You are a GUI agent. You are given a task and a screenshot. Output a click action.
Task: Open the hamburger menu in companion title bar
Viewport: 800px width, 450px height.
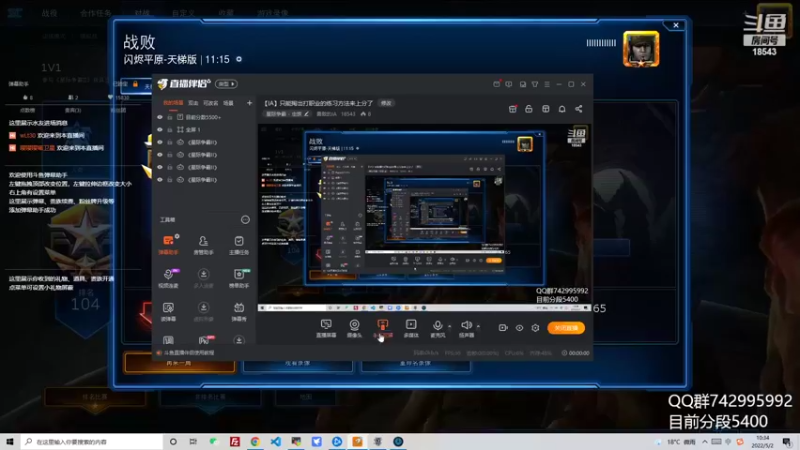pyautogui.click(x=546, y=84)
